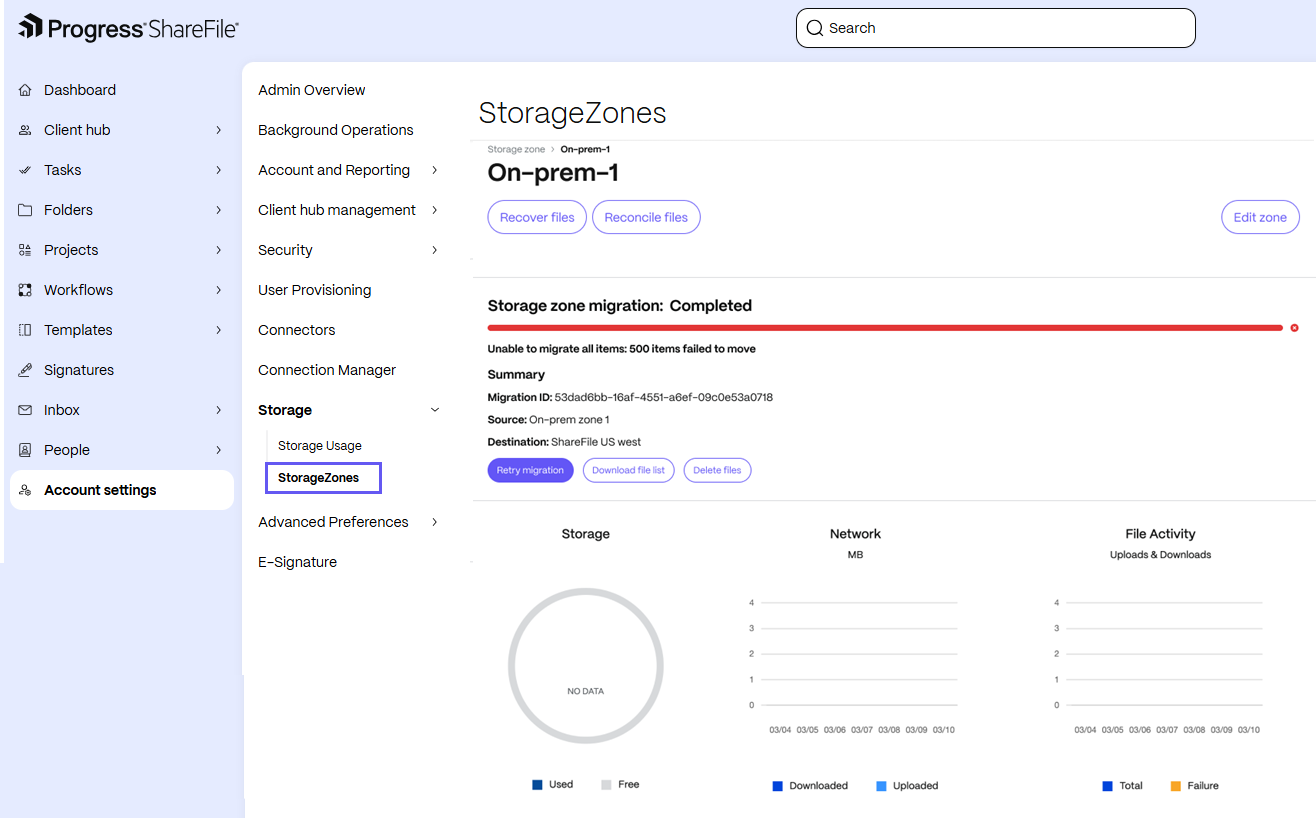The height and width of the screenshot is (818, 1316).
Task: Open Signatures in sidebar
Action: (x=79, y=370)
